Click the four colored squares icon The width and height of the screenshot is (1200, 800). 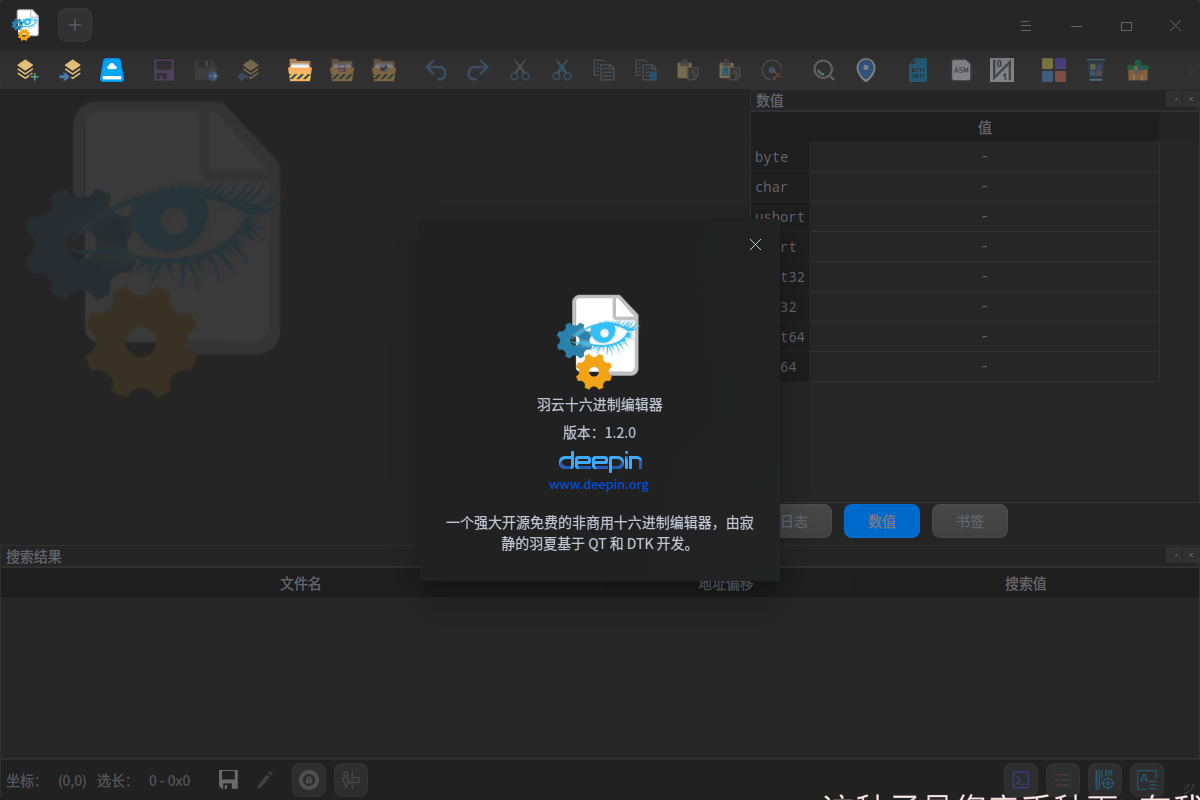coord(1054,70)
